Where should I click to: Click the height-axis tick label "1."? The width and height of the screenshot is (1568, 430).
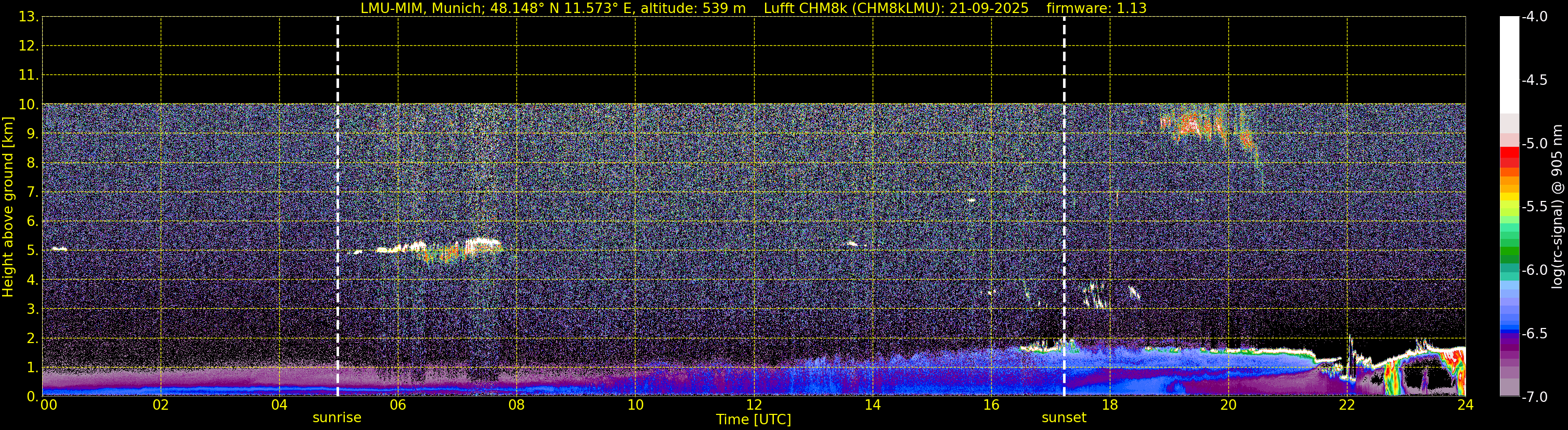(x=32, y=368)
